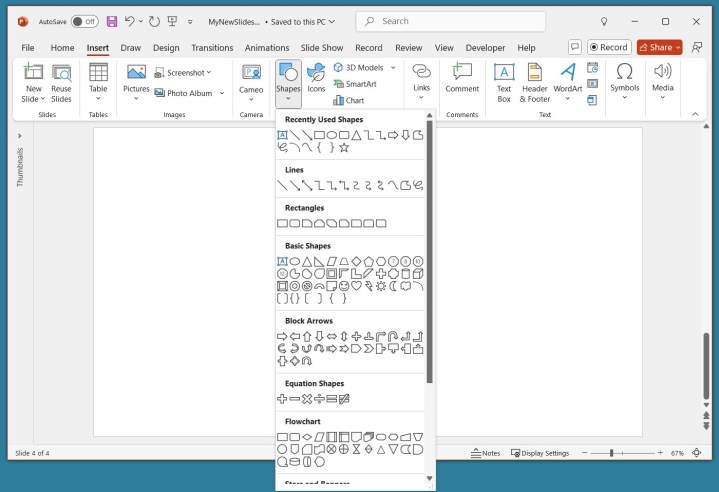The height and width of the screenshot is (492, 719).
Task: Choose the heart shape in Basic Shapes
Action: tap(356, 286)
